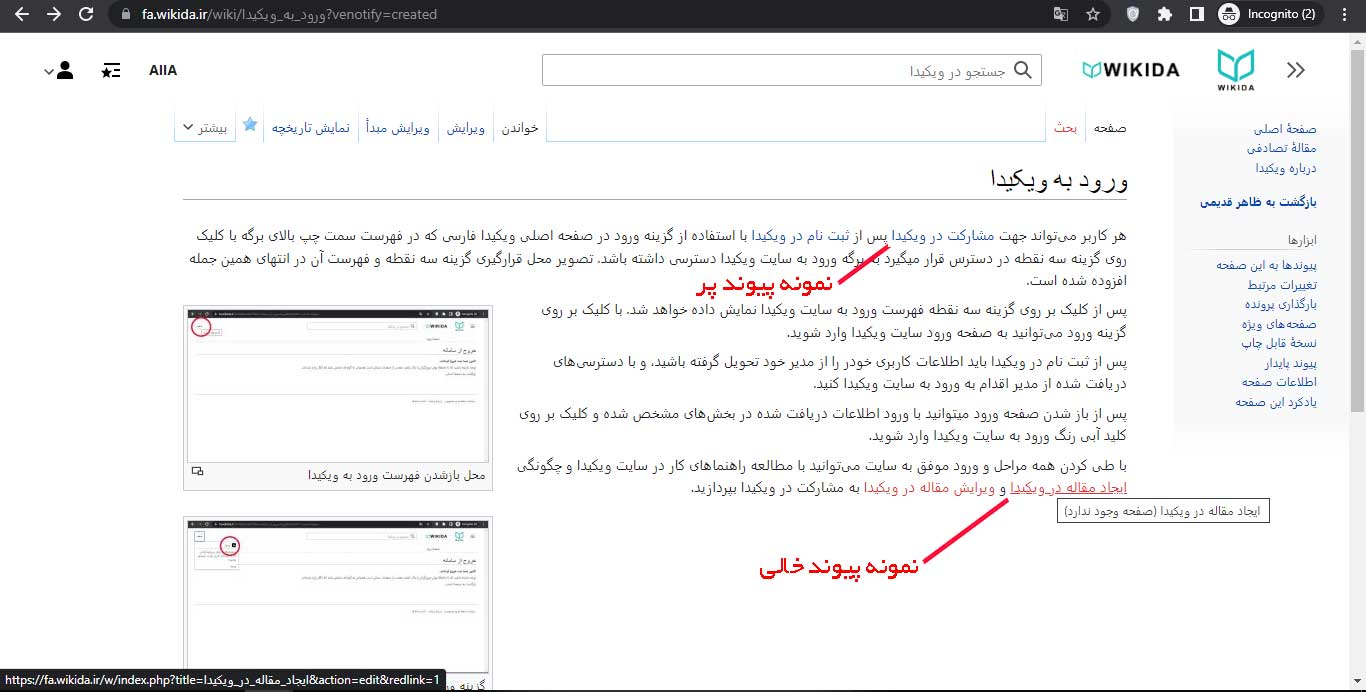Open the Chrome three-dot menu
The height and width of the screenshot is (692, 1366).
click(1345, 15)
